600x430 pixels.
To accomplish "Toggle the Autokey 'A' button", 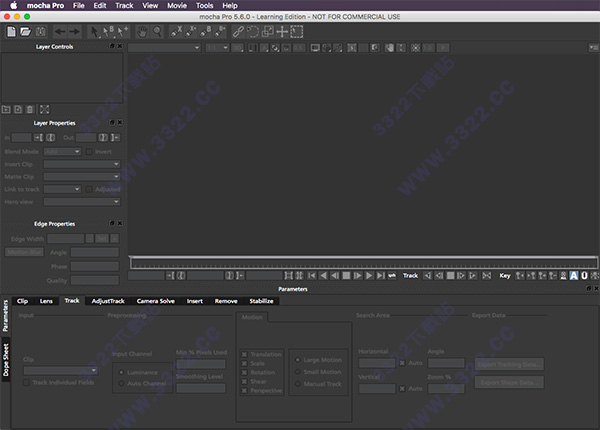I will click(574, 275).
